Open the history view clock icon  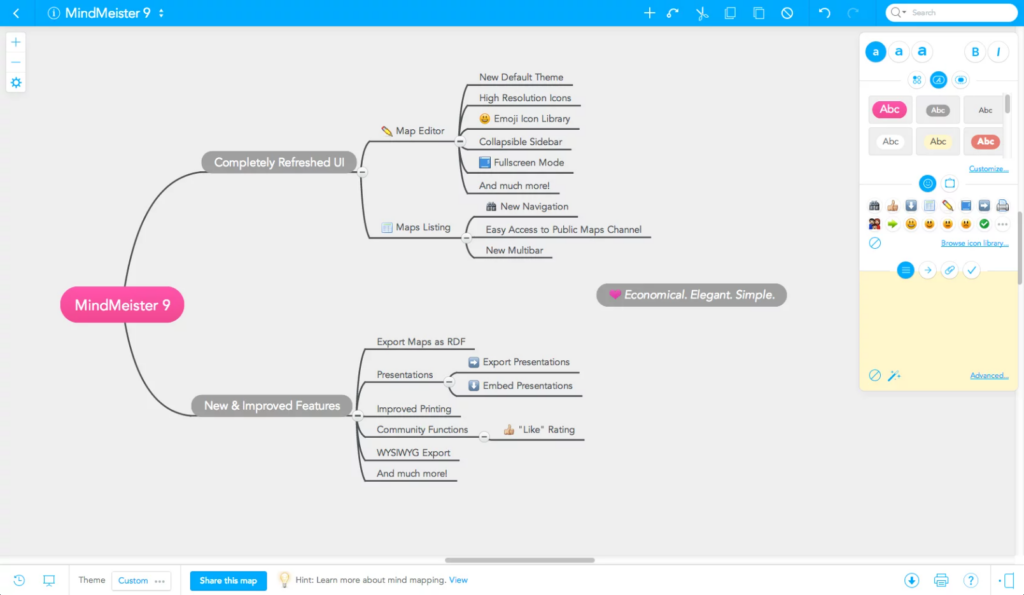click(19, 580)
